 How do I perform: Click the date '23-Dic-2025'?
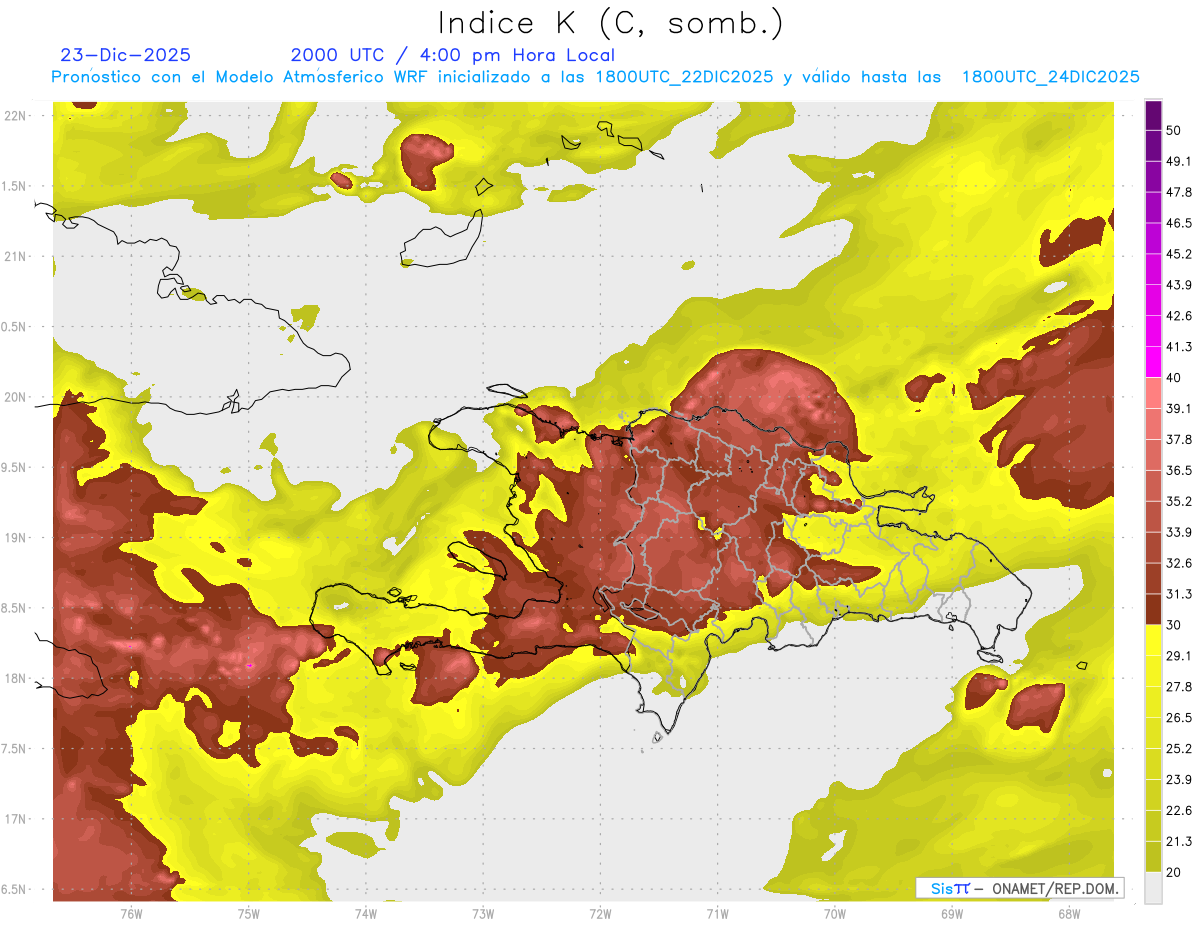pyautogui.click(x=125, y=55)
